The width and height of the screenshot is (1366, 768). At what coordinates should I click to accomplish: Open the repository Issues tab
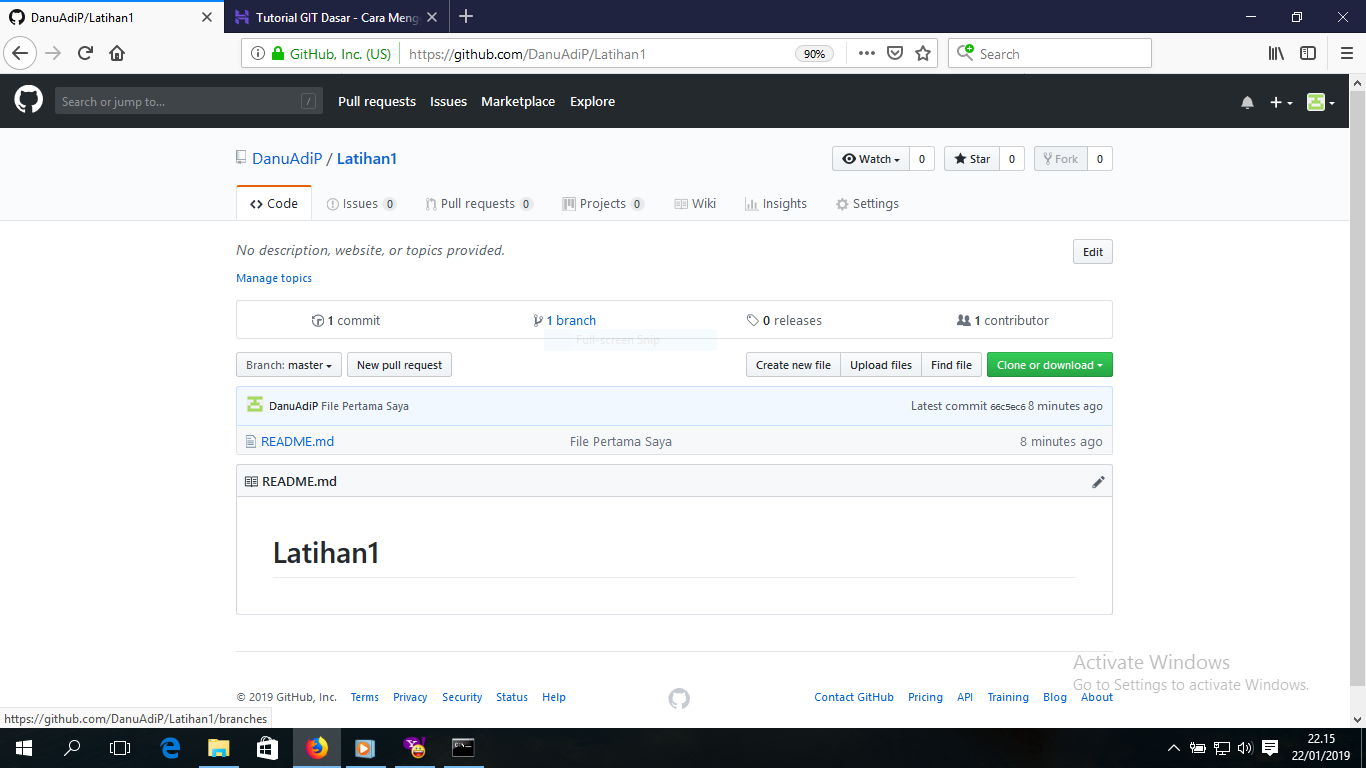pos(361,203)
